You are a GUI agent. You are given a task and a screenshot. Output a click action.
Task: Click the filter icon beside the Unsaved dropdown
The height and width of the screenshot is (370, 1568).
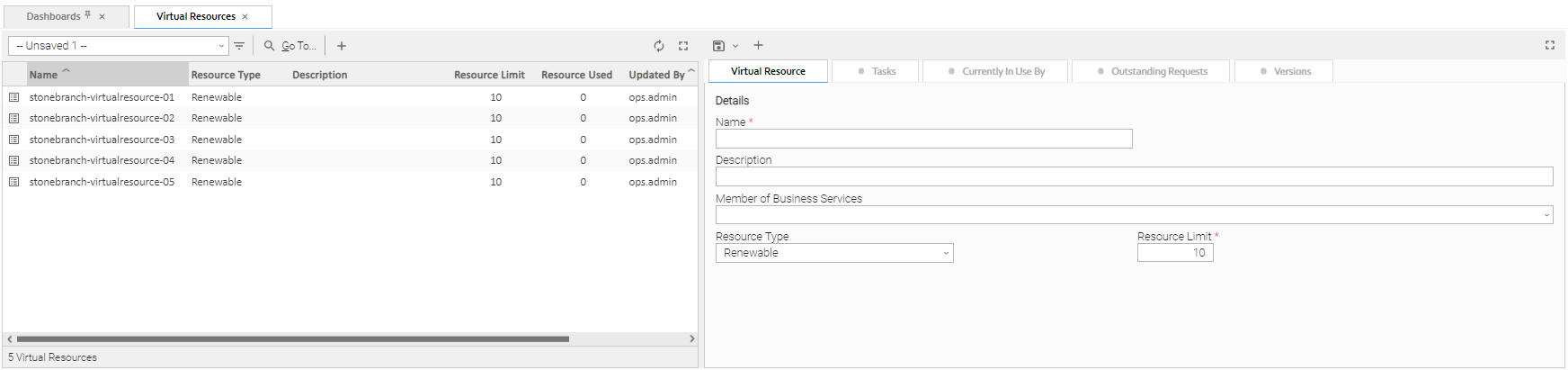tap(239, 46)
